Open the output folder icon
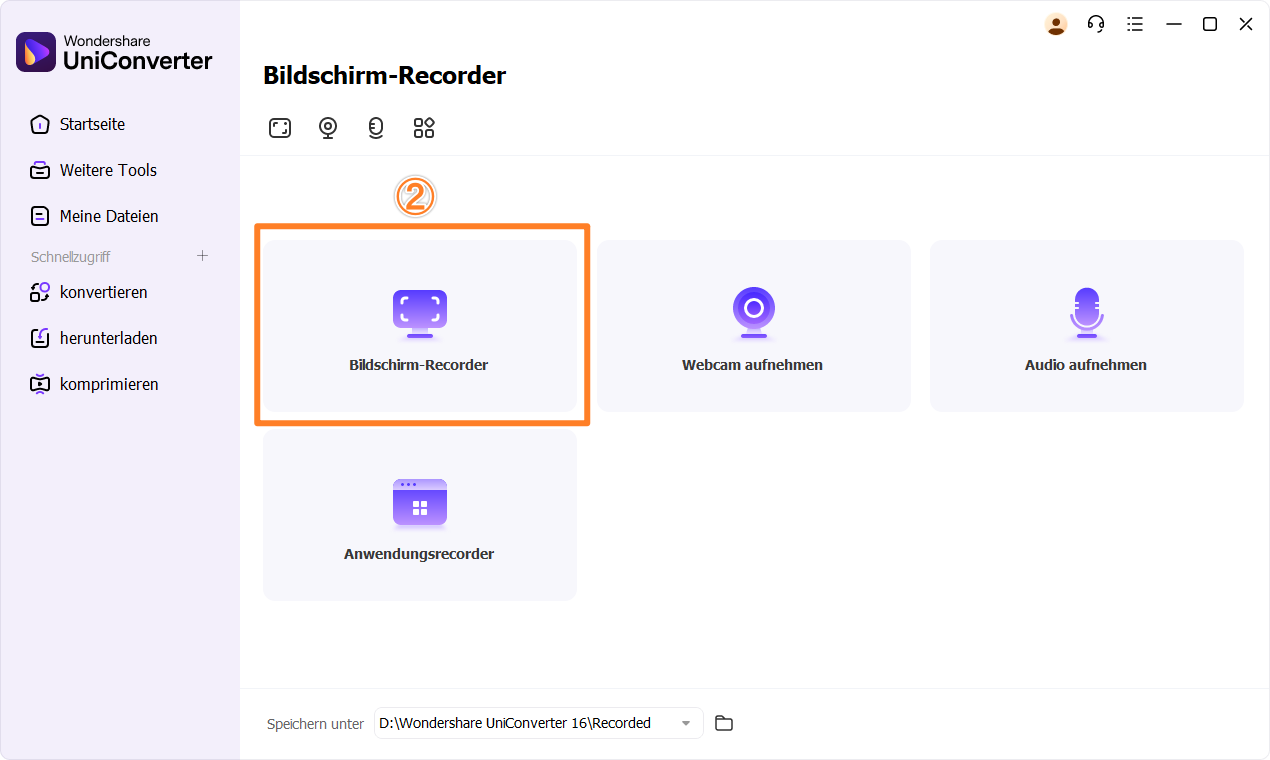Viewport: 1270px width, 760px height. coord(724,723)
